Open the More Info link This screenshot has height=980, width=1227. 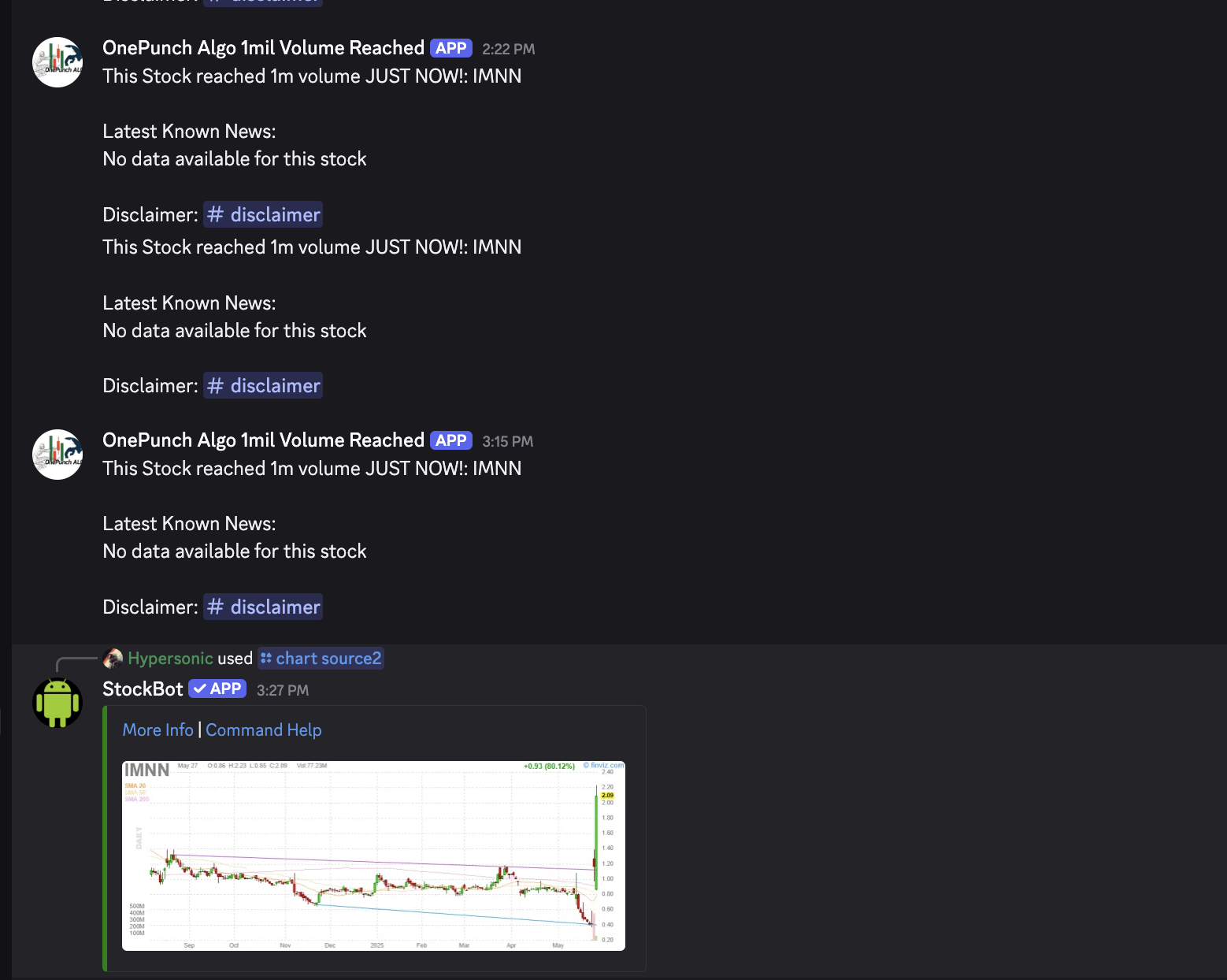[x=158, y=730]
